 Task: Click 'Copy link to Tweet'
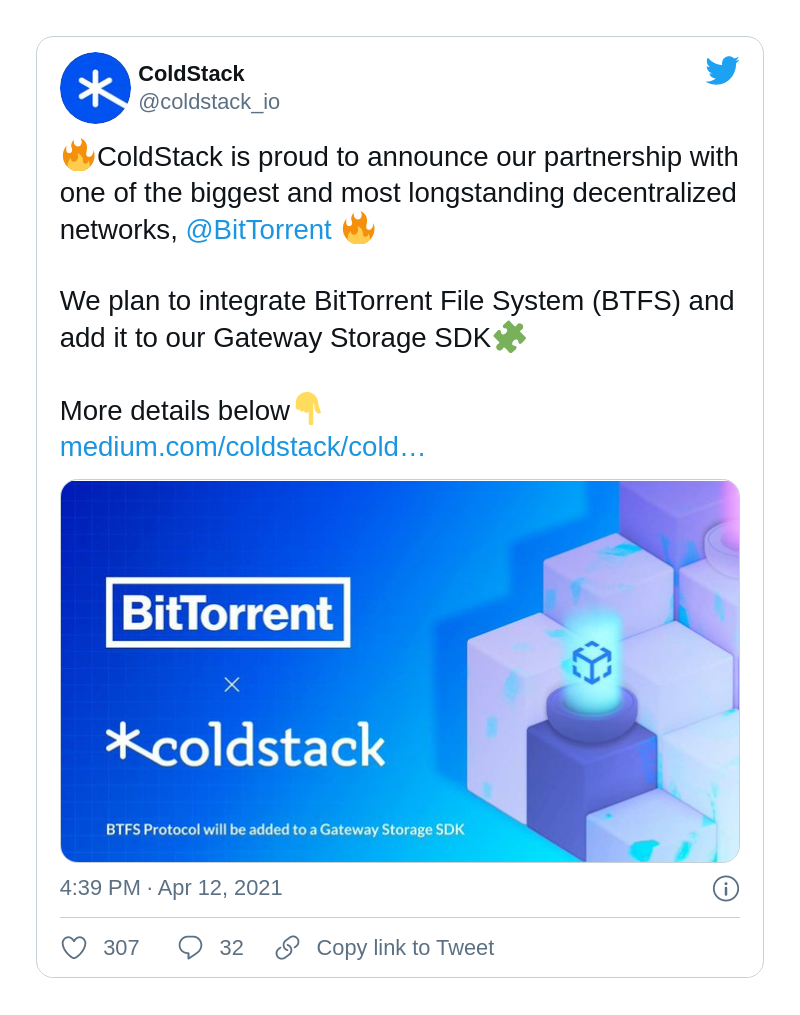pos(405,947)
